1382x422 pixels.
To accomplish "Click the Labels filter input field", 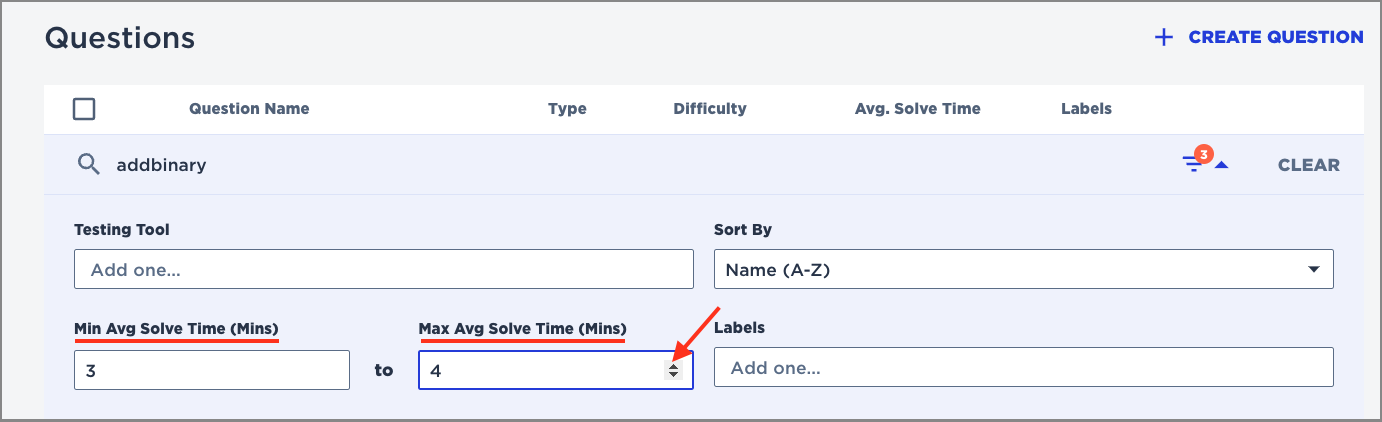I will [x=1023, y=367].
